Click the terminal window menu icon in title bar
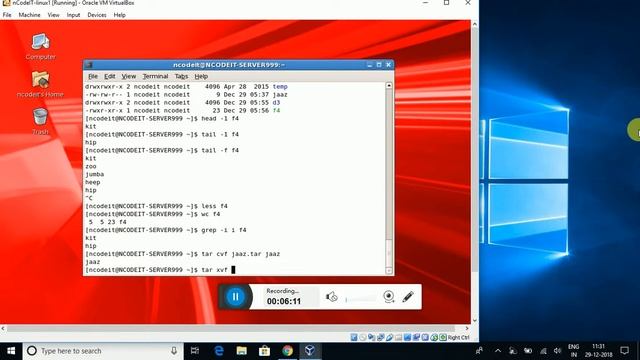Image resolution: width=640 pixels, height=360 pixels. tap(89, 65)
